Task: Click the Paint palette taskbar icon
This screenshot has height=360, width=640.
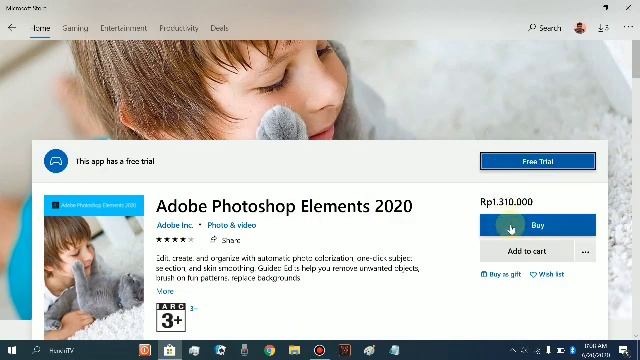Action: pyautogui.click(x=369, y=350)
